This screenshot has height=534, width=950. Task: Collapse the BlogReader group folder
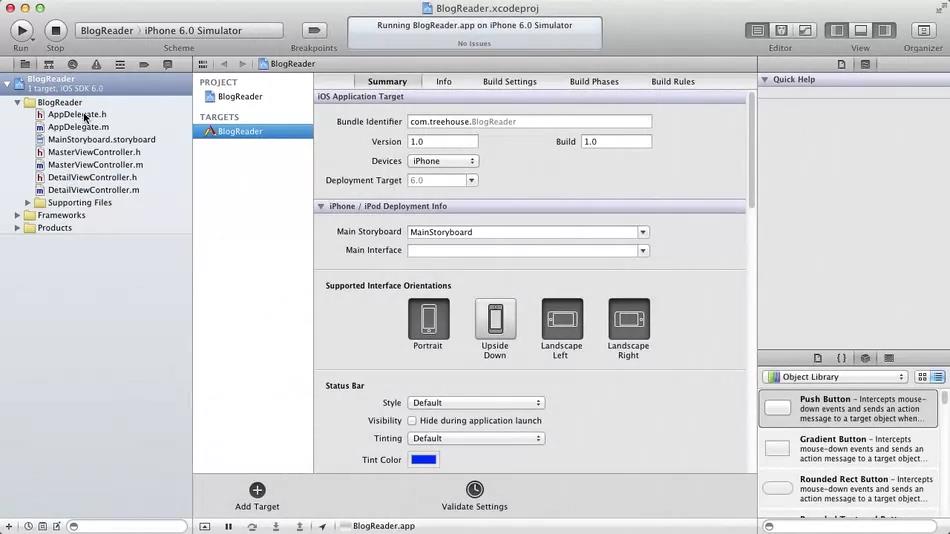click(18, 102)
